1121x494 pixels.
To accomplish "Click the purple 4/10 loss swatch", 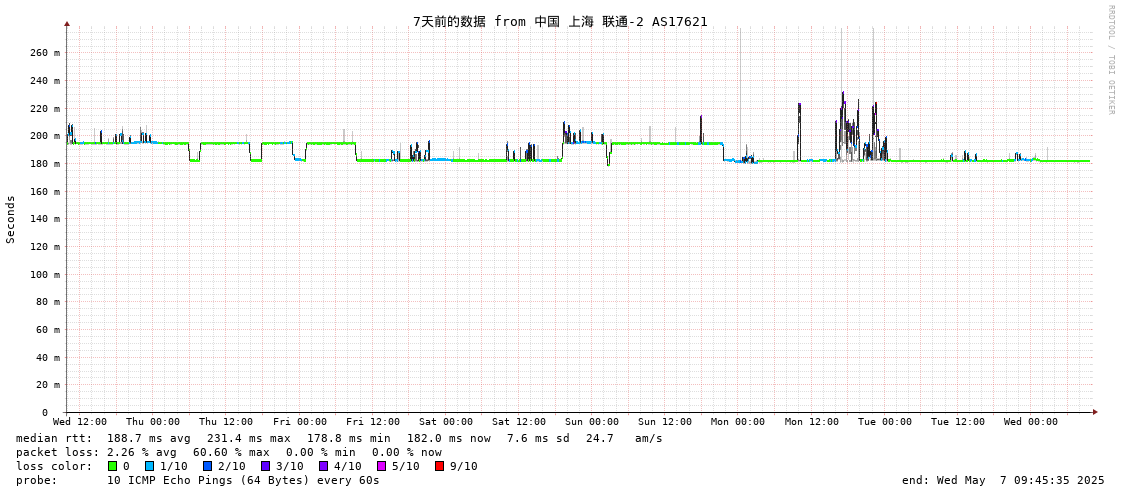I will coord(324,466).
